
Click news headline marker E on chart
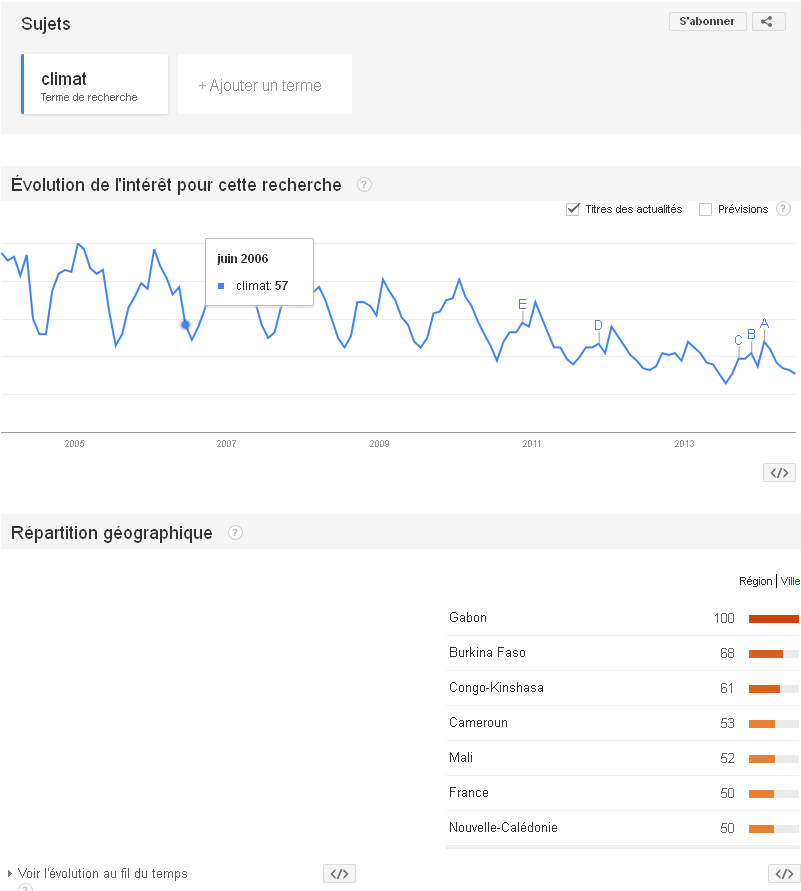point(522,304)
